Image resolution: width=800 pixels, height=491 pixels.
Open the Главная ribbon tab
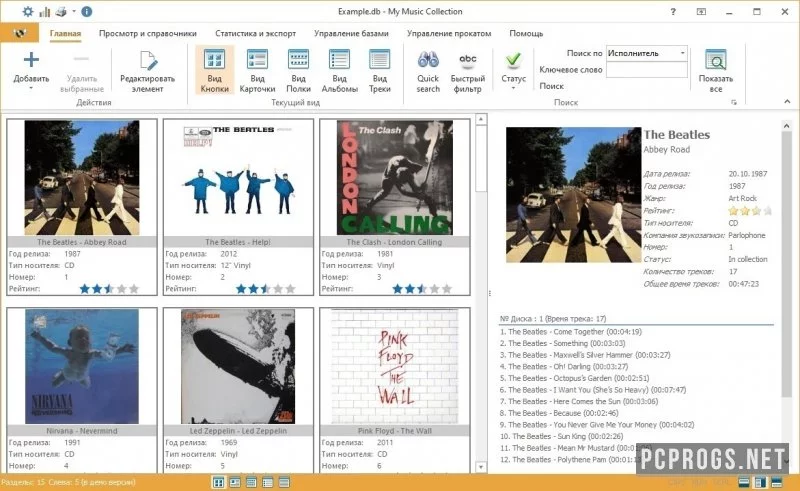point(65,33)
